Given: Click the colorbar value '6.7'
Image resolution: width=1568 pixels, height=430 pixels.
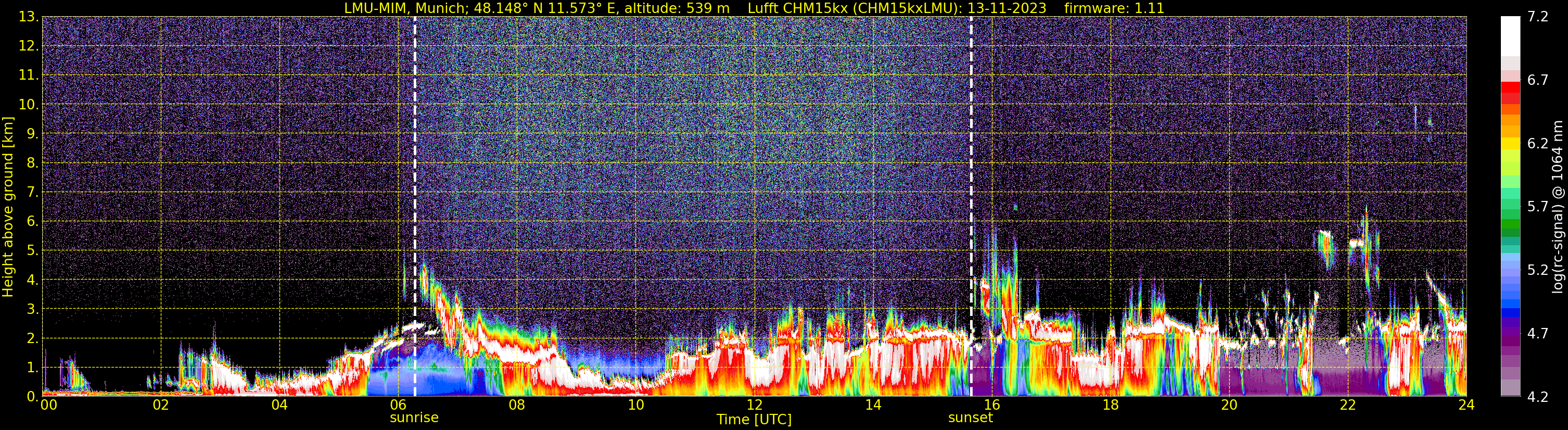Looking at the screenshot, I should (1538, 80).
